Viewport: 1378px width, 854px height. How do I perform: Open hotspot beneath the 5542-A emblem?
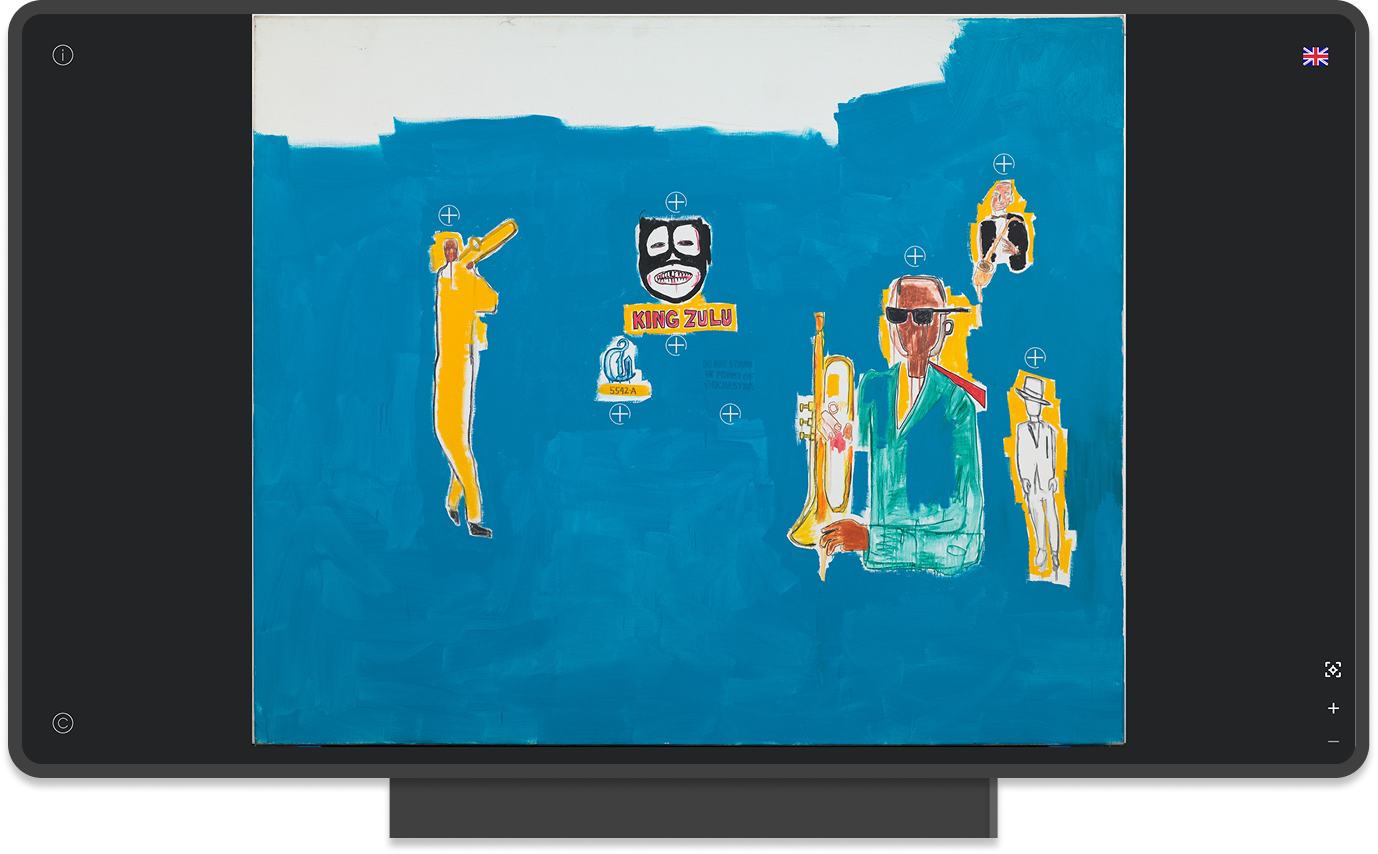pyautogui.click(x=620, y=413)
